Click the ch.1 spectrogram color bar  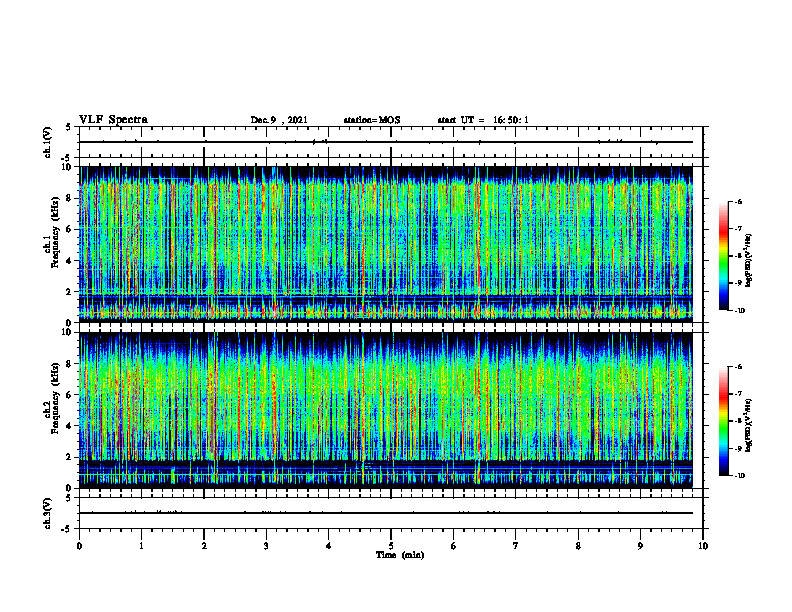click(x=723, y=256)
